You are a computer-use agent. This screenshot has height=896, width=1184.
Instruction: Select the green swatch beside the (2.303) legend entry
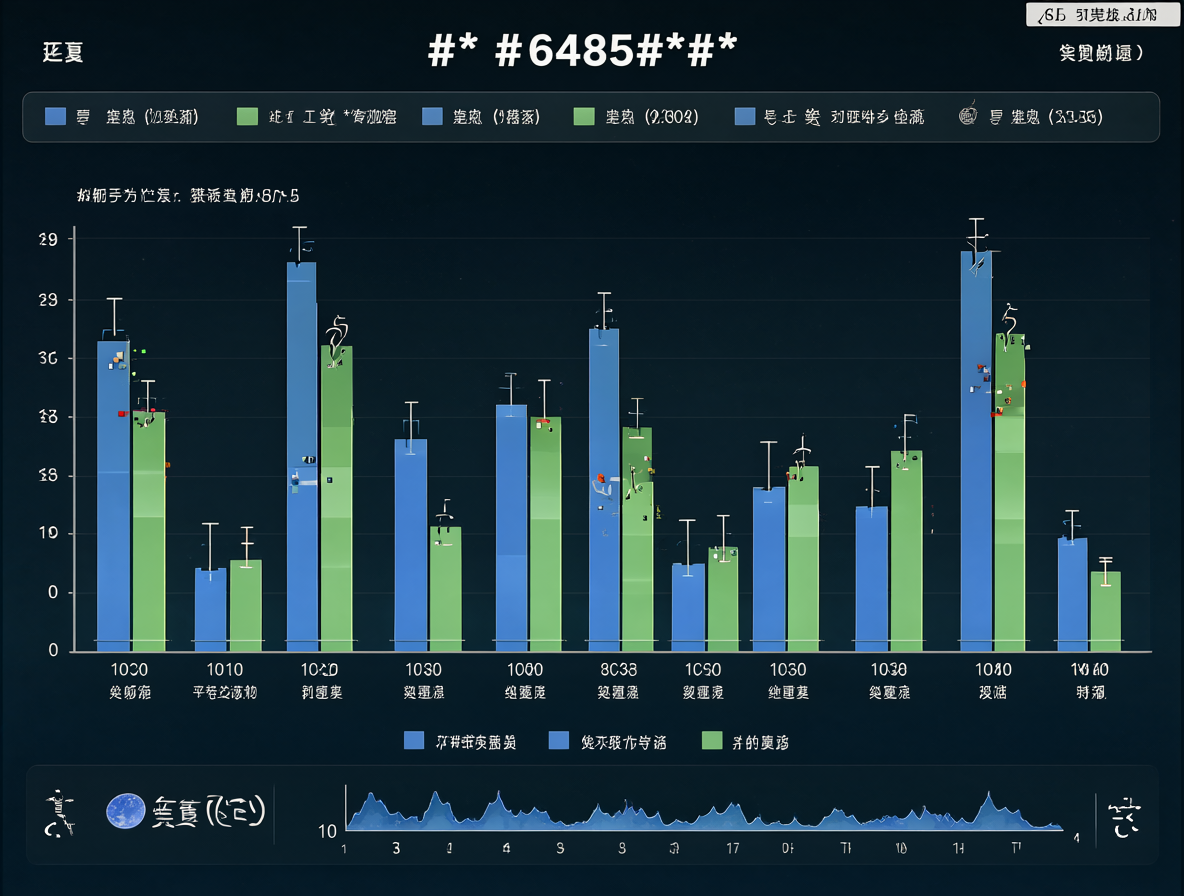[584, 116]
